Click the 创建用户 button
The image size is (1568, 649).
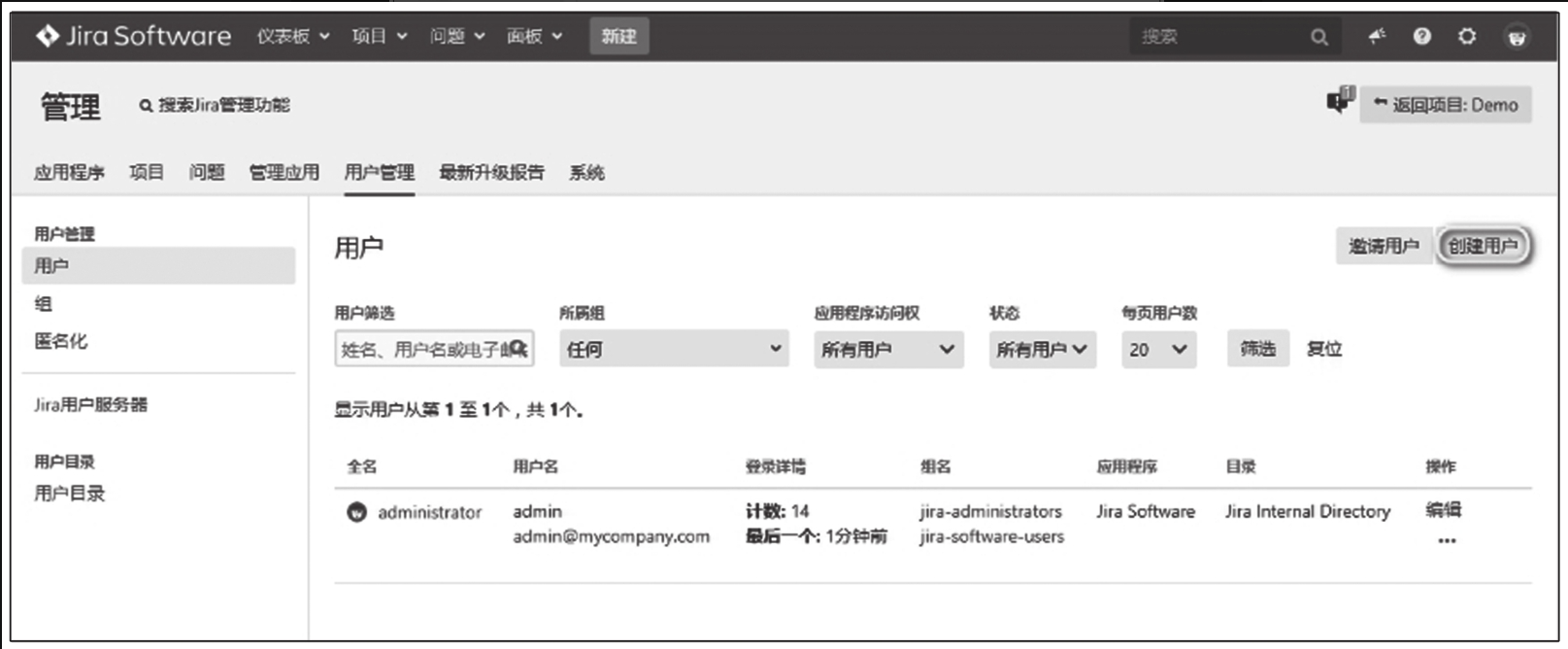tap(1483, 246)
